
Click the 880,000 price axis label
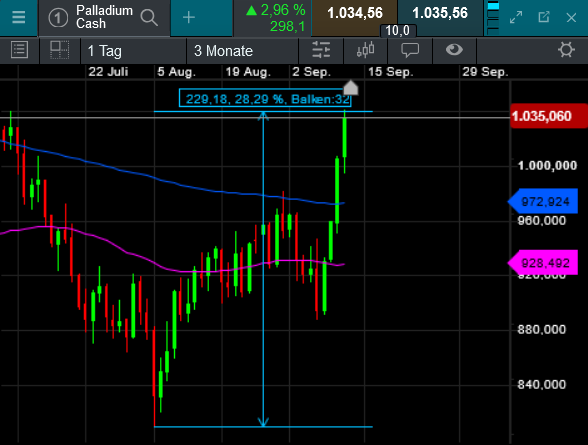(542, 330)
